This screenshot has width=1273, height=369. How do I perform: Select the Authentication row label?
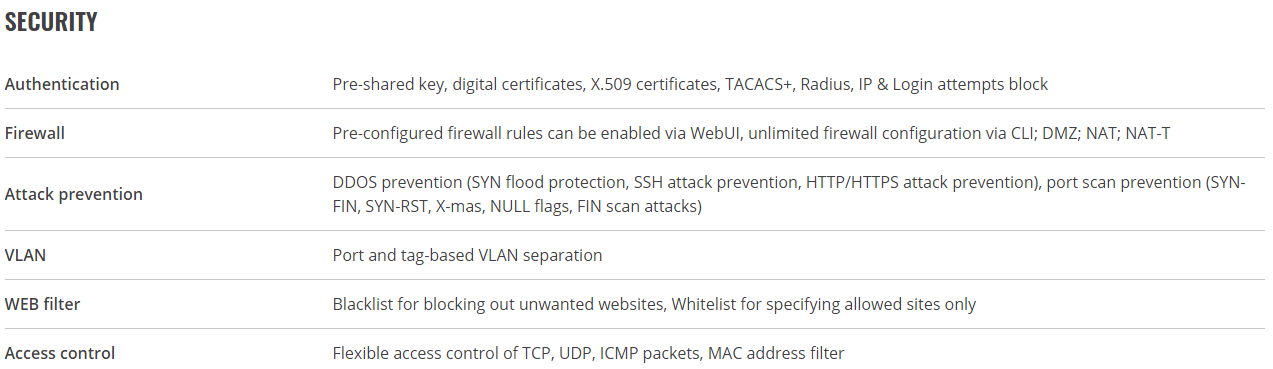point(62,84)
